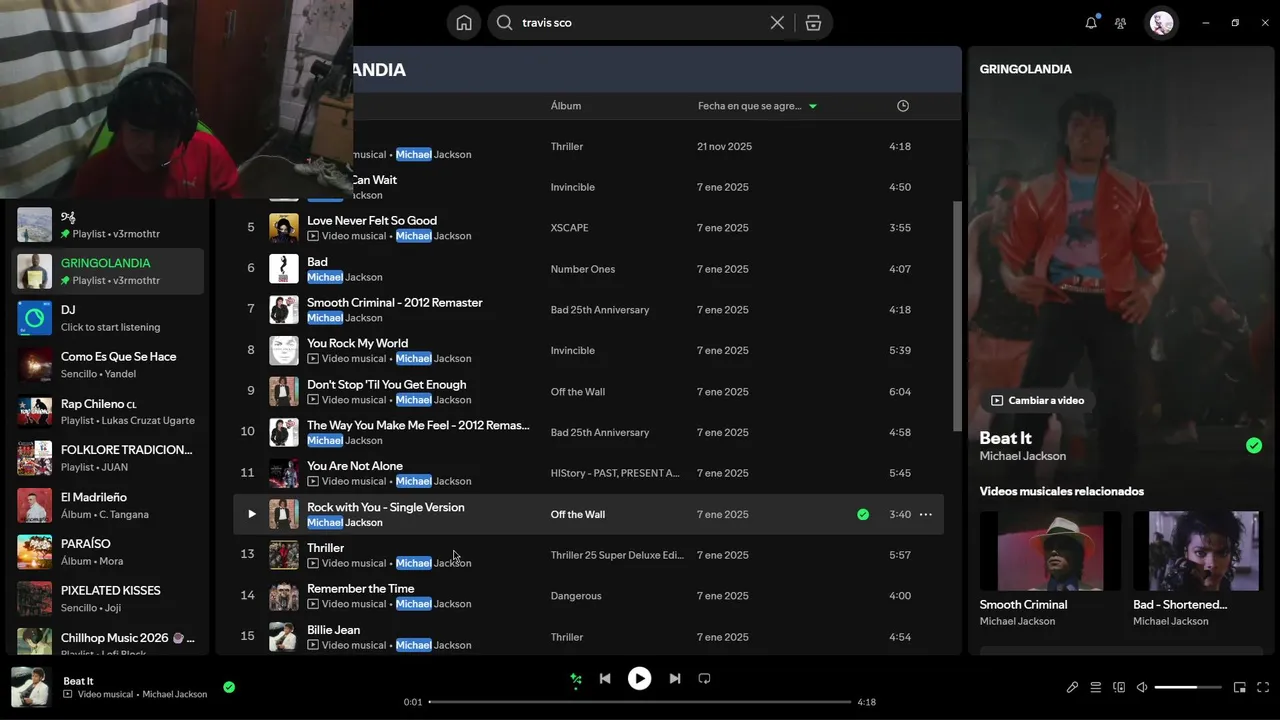1280x720 pixels.
Task: Select Billie Jean track
Action: (588, 637)
